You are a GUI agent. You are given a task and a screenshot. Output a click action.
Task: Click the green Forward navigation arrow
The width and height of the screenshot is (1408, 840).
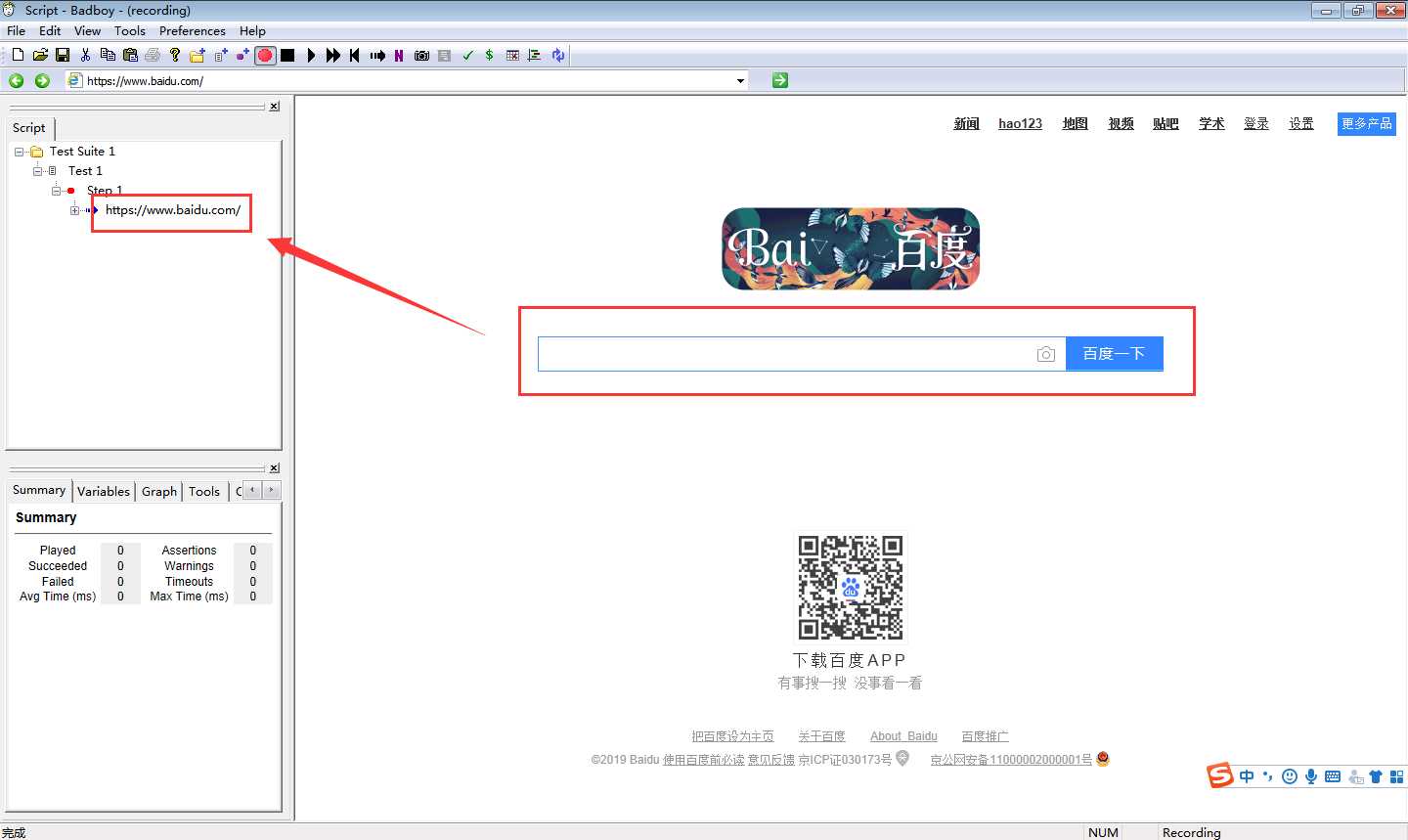point(42,81)
